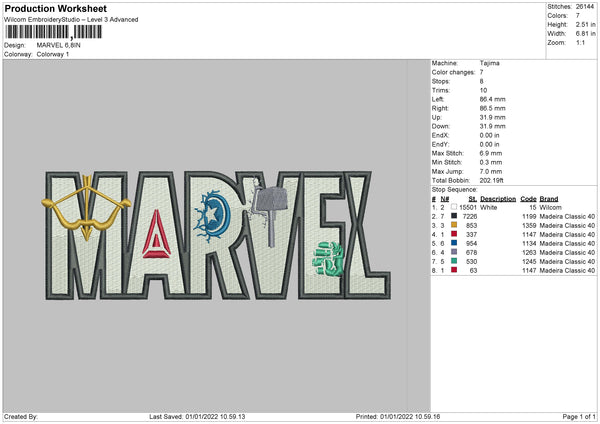Select stitch count "7226" in row 2
The height and width of the screenshot is (424, 600).
pyautogui.click(x=470, y=217)
